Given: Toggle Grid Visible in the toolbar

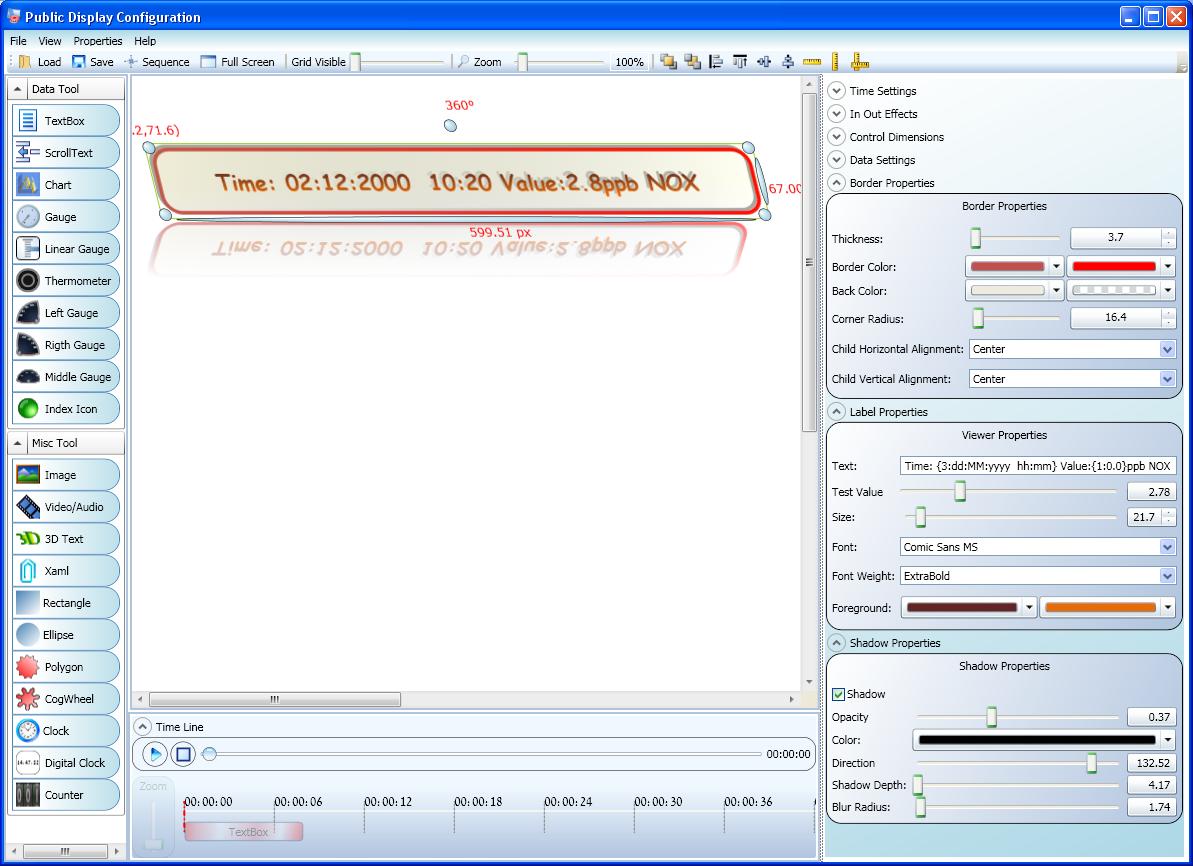Looking at the screenshot, I should tap(319, 61).
